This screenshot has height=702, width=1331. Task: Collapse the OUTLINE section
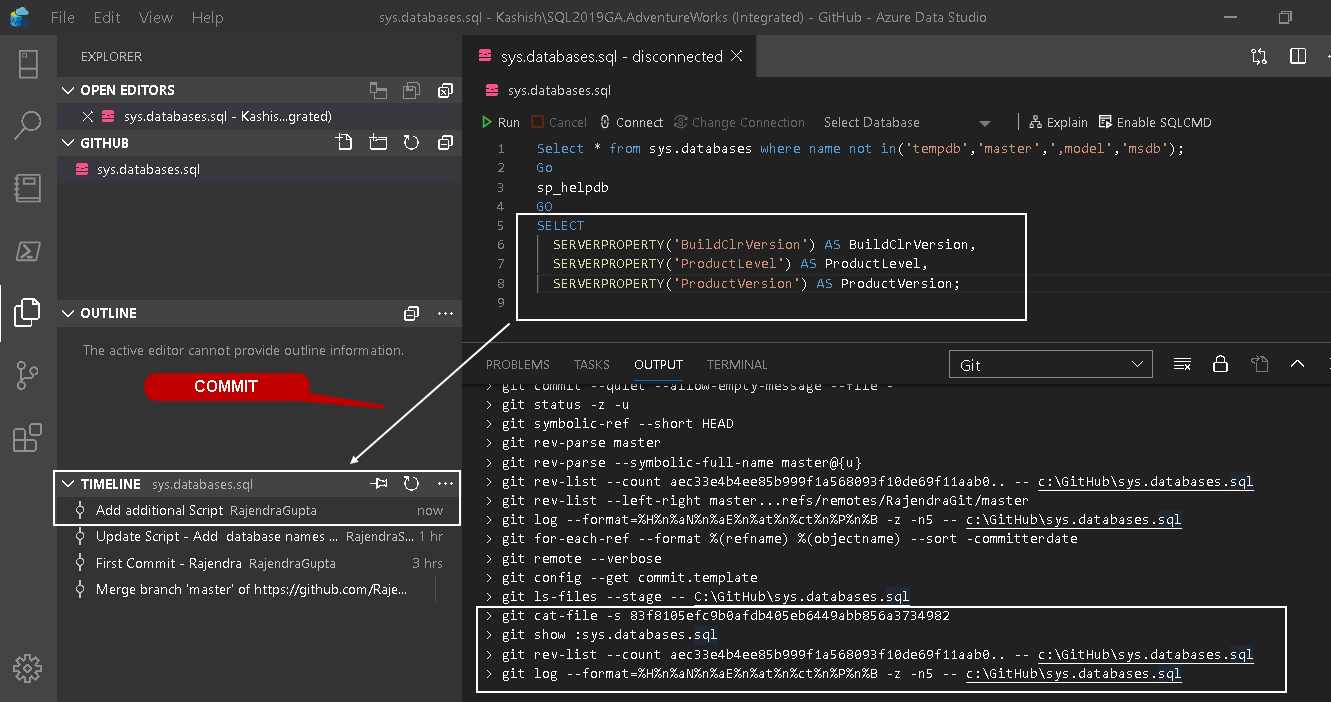[68, 313]
